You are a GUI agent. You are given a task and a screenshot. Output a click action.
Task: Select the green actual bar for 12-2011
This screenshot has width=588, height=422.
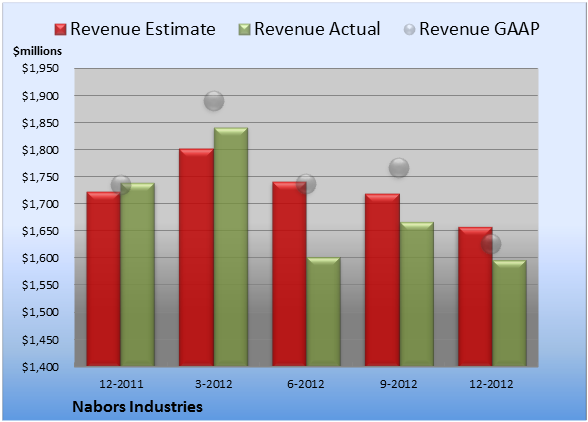pos(137,275)
